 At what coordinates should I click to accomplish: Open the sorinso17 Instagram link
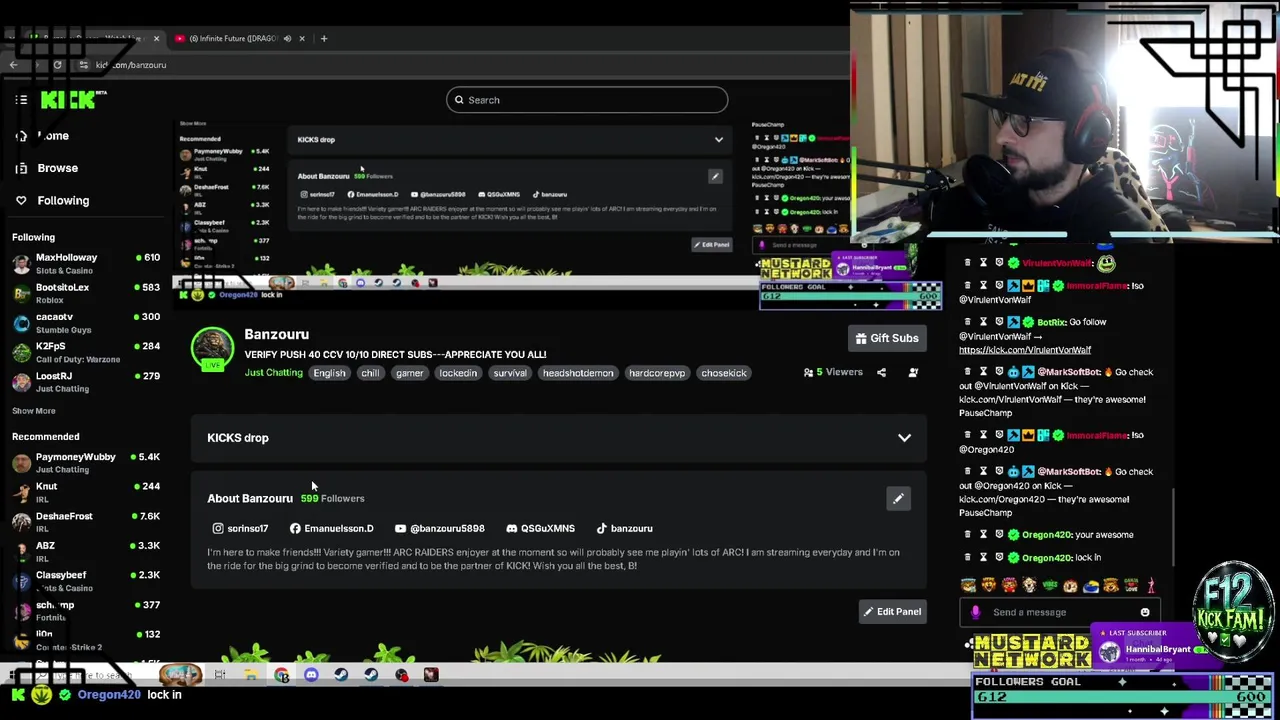point(240,528)
